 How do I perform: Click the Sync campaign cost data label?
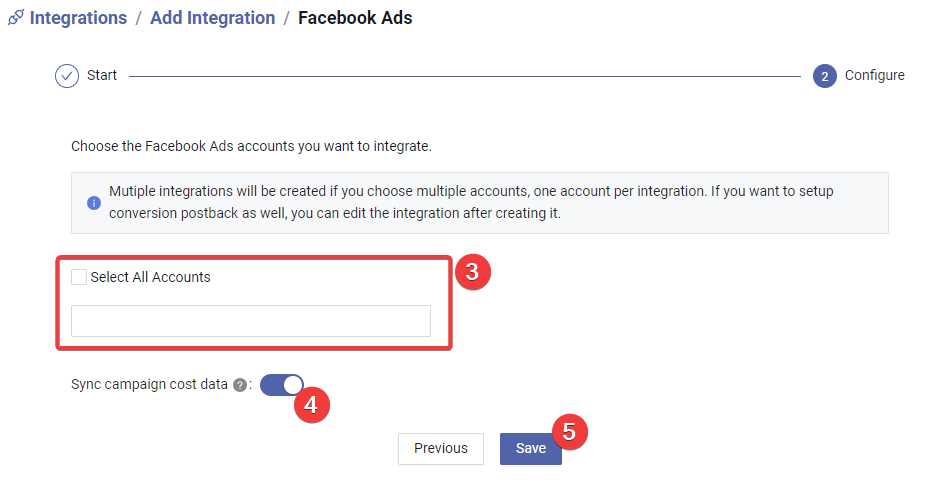click(x=149, y=385)
